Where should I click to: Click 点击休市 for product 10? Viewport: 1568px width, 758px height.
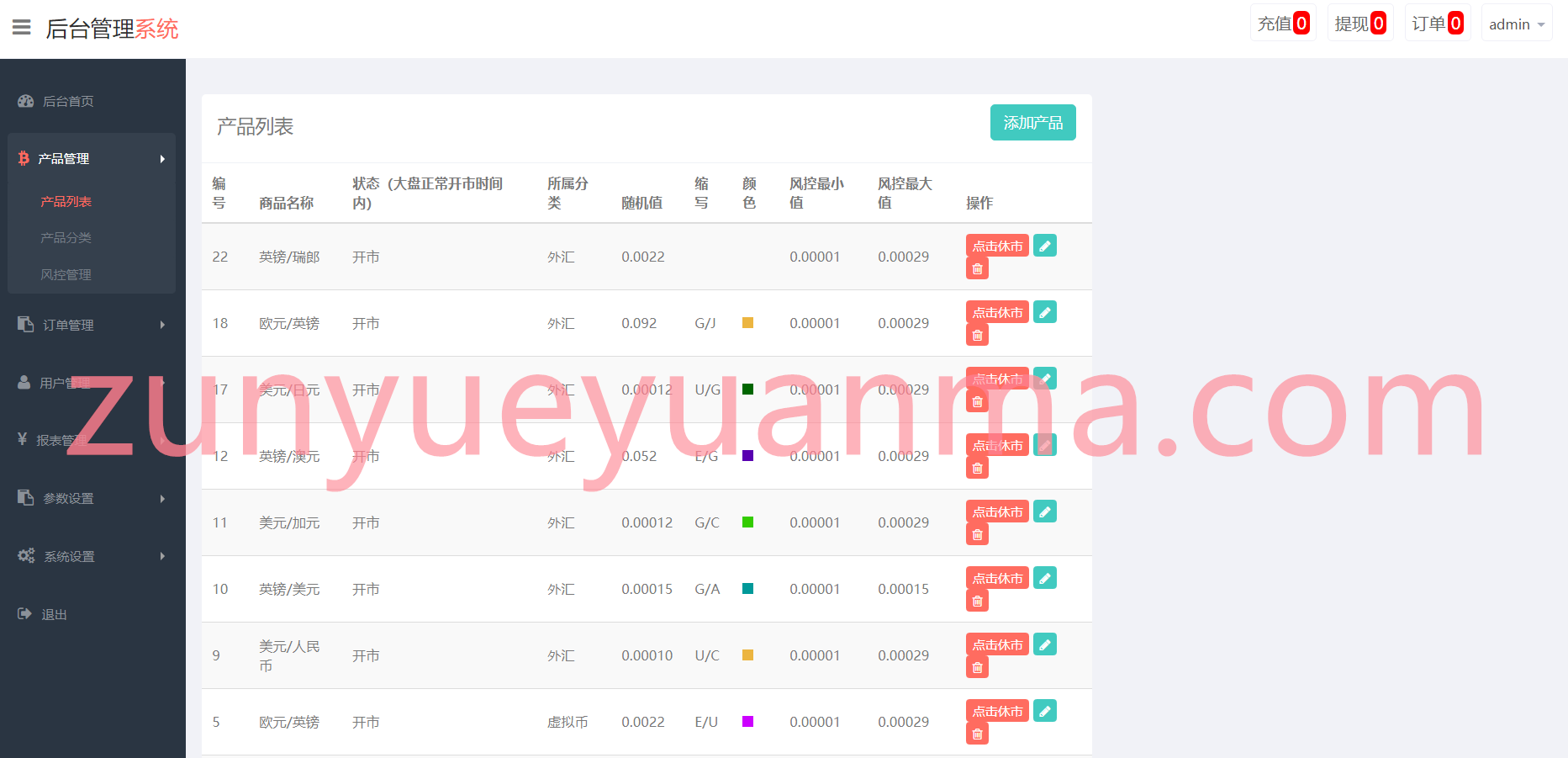click(997, 578)
